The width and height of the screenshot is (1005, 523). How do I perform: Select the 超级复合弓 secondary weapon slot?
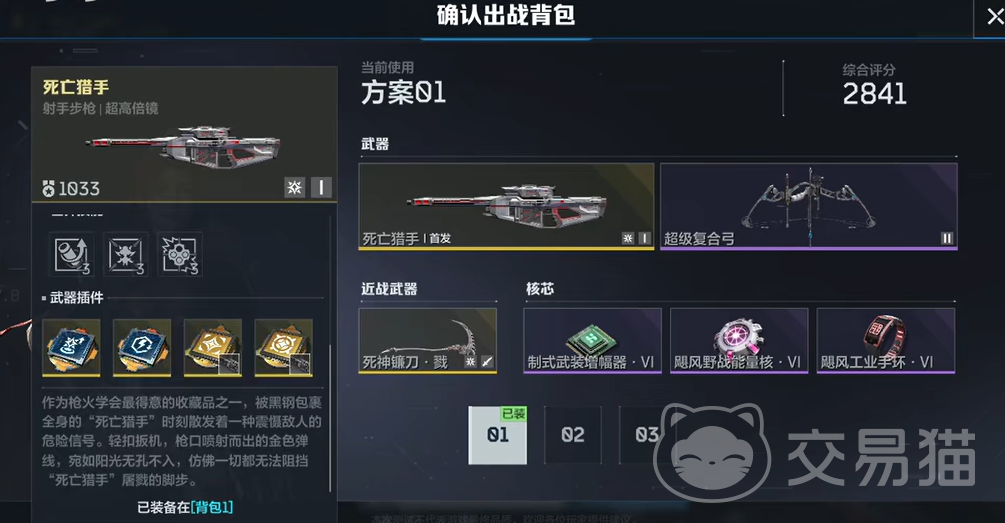(809, 206)
